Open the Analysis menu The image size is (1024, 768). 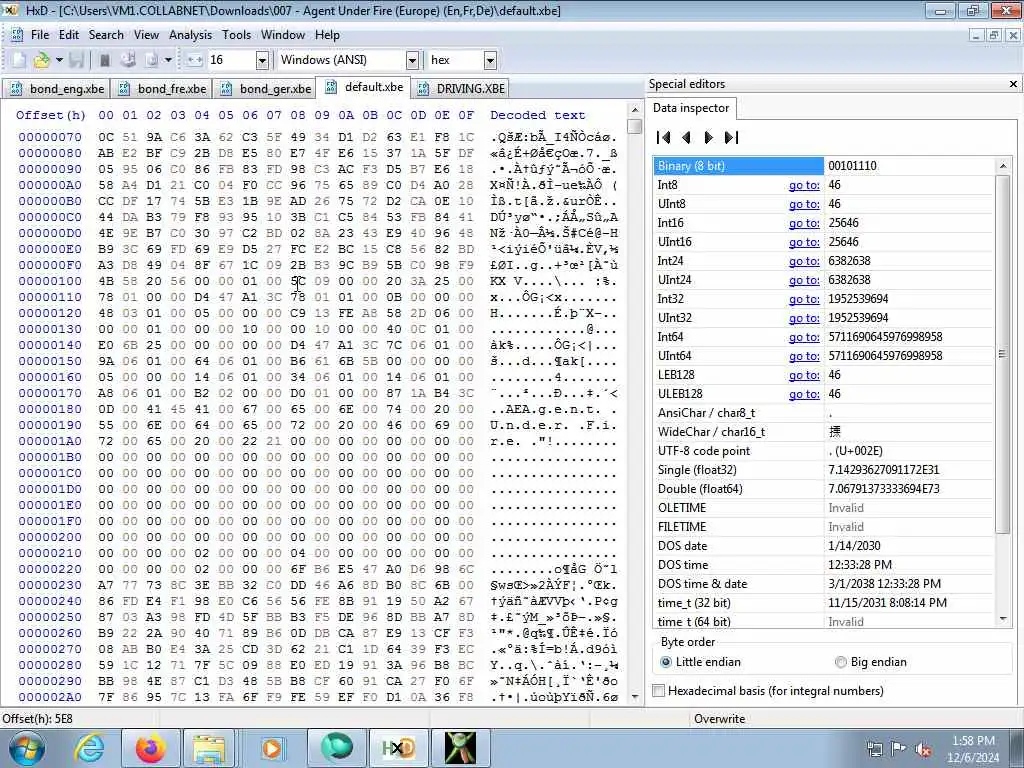(x=190, y=35)
